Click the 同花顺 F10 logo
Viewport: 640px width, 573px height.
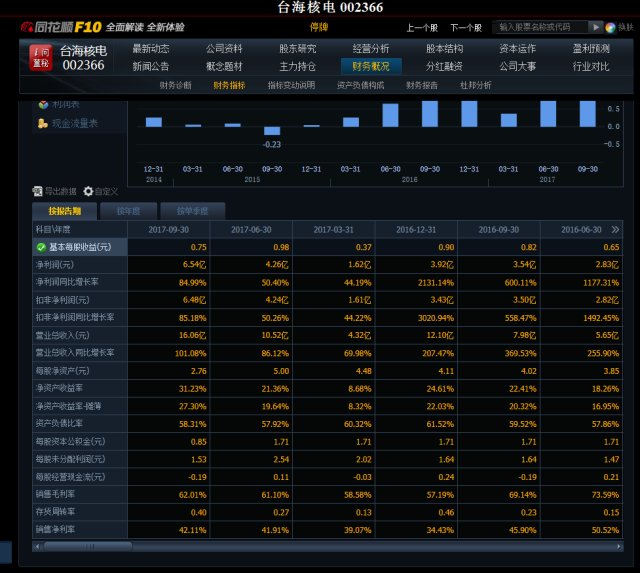coord(61,27)
